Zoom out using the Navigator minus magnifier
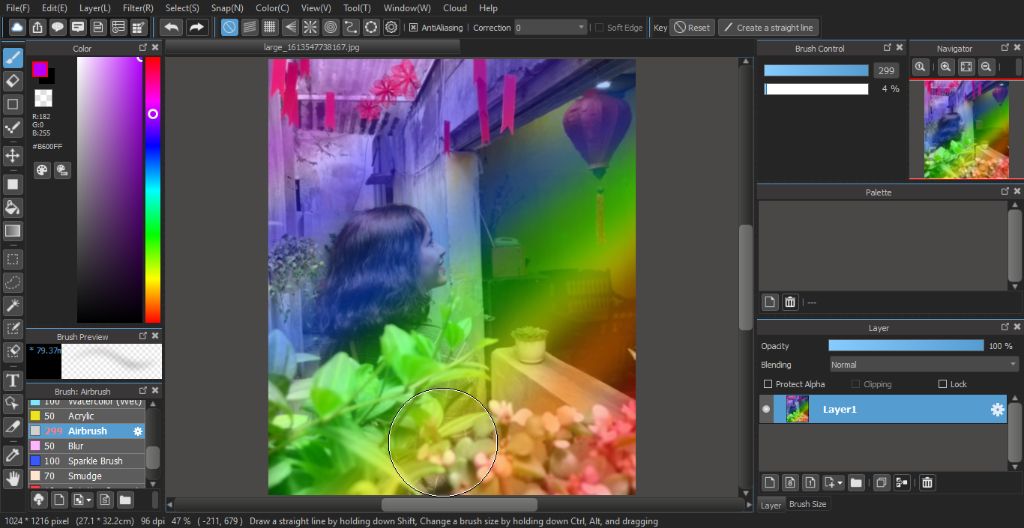This screenshot has height=528, width=1024. coord(986,67)
